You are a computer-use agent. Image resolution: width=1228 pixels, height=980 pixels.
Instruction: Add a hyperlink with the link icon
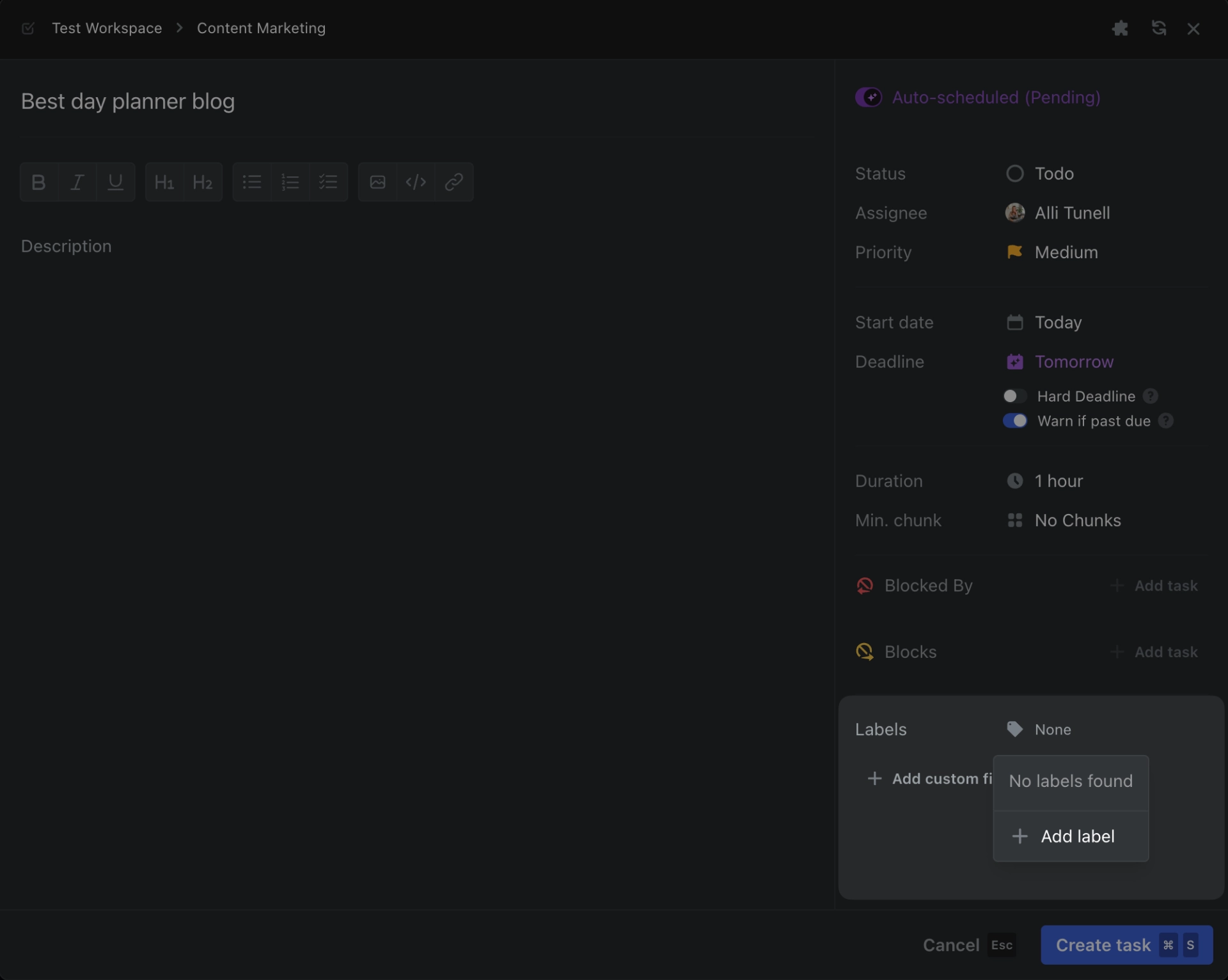coord(454,182)
